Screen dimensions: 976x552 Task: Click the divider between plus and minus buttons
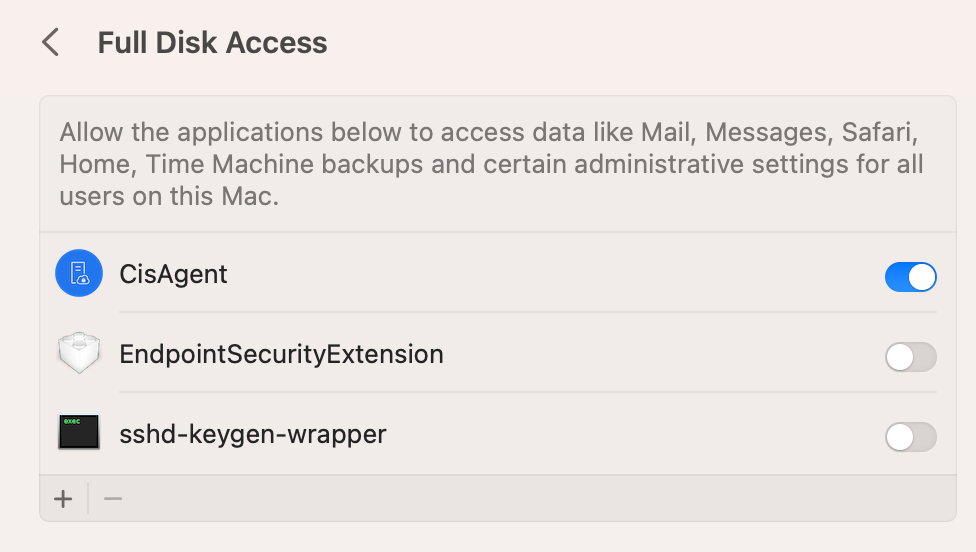[88, 499]
